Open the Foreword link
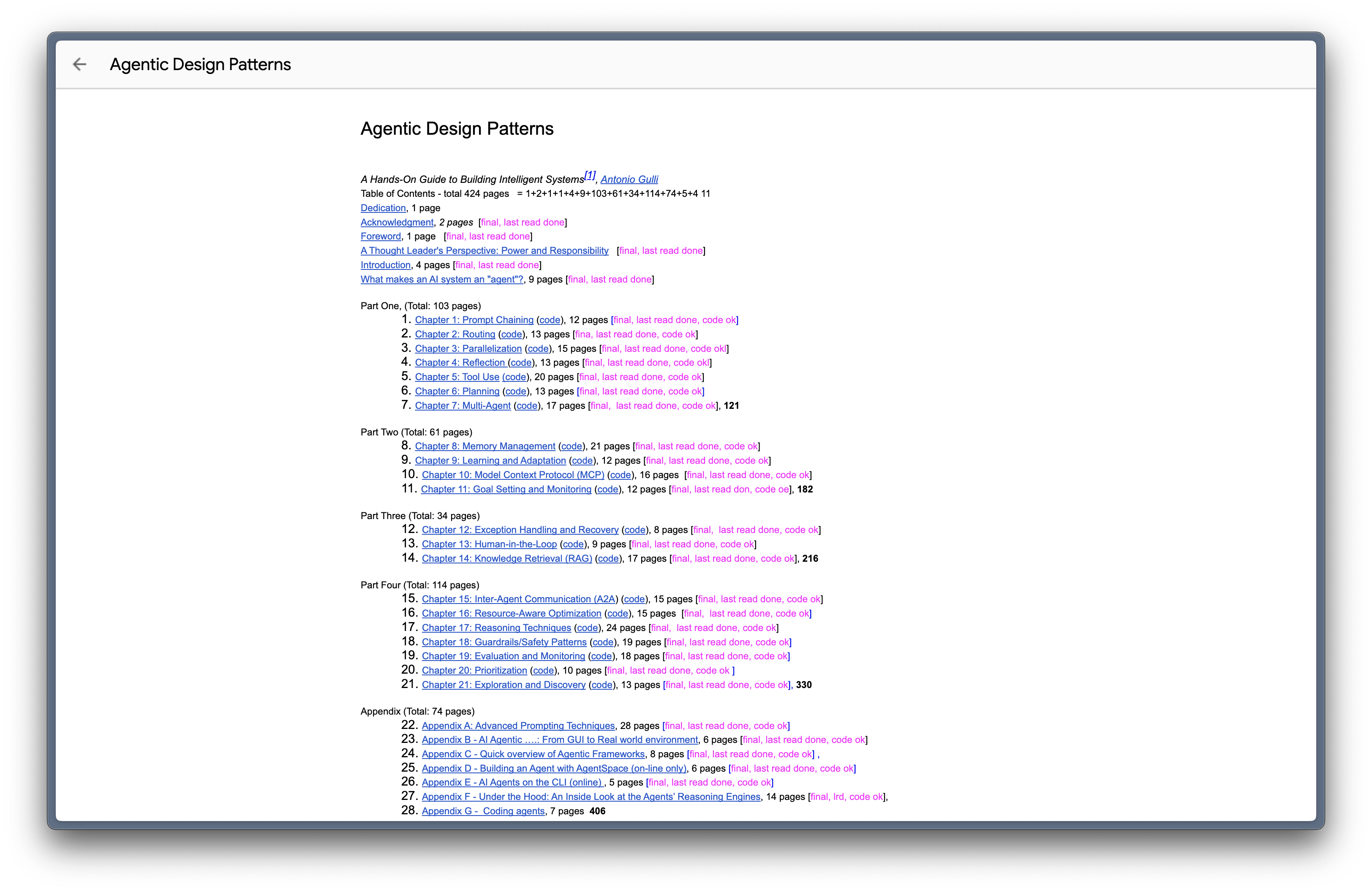 click(x=381, y=236)
